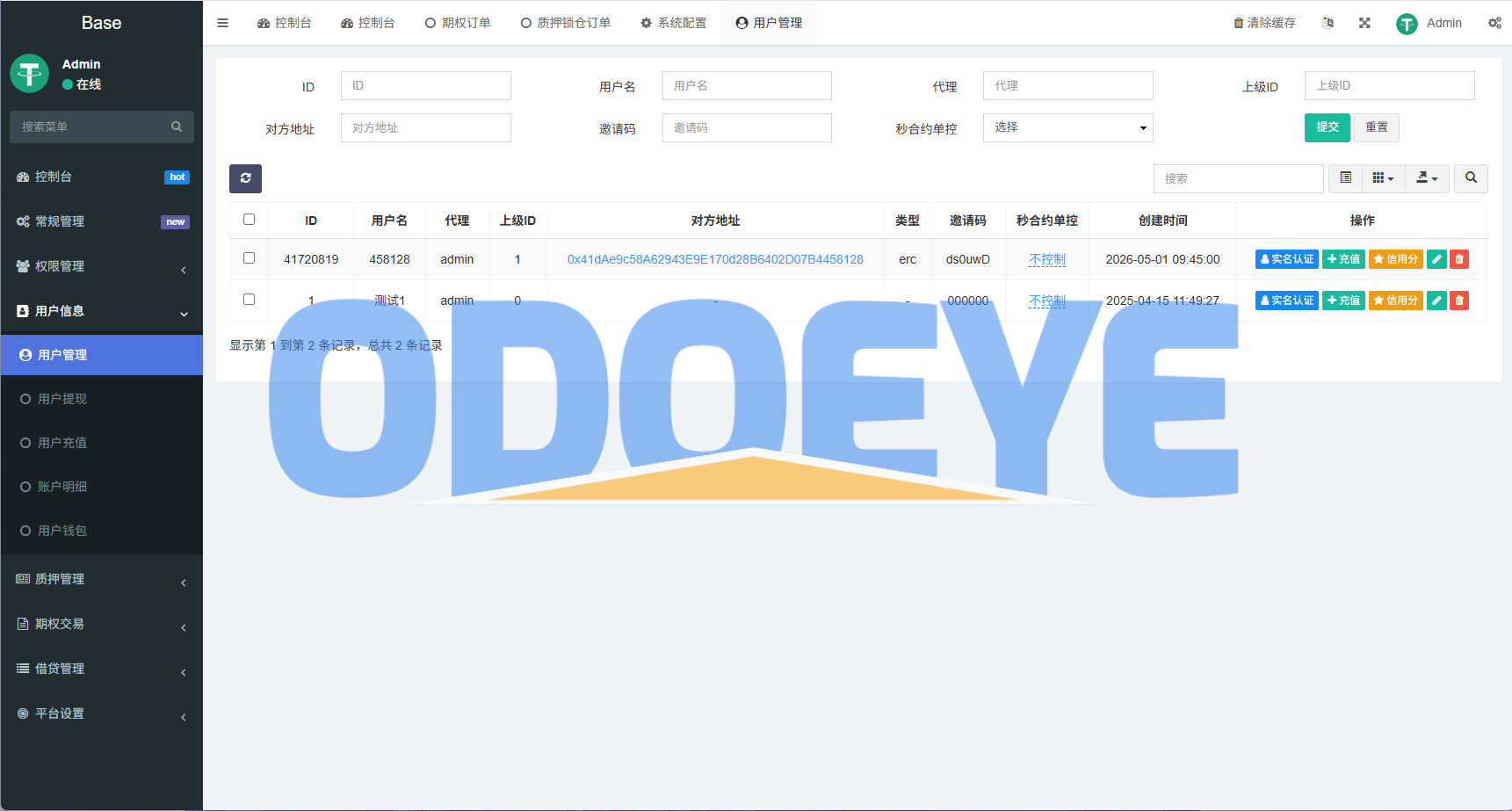Screen dimensions: 1512x811
Task: Switch to 系统配置 tab
Action: click(673, 23)
